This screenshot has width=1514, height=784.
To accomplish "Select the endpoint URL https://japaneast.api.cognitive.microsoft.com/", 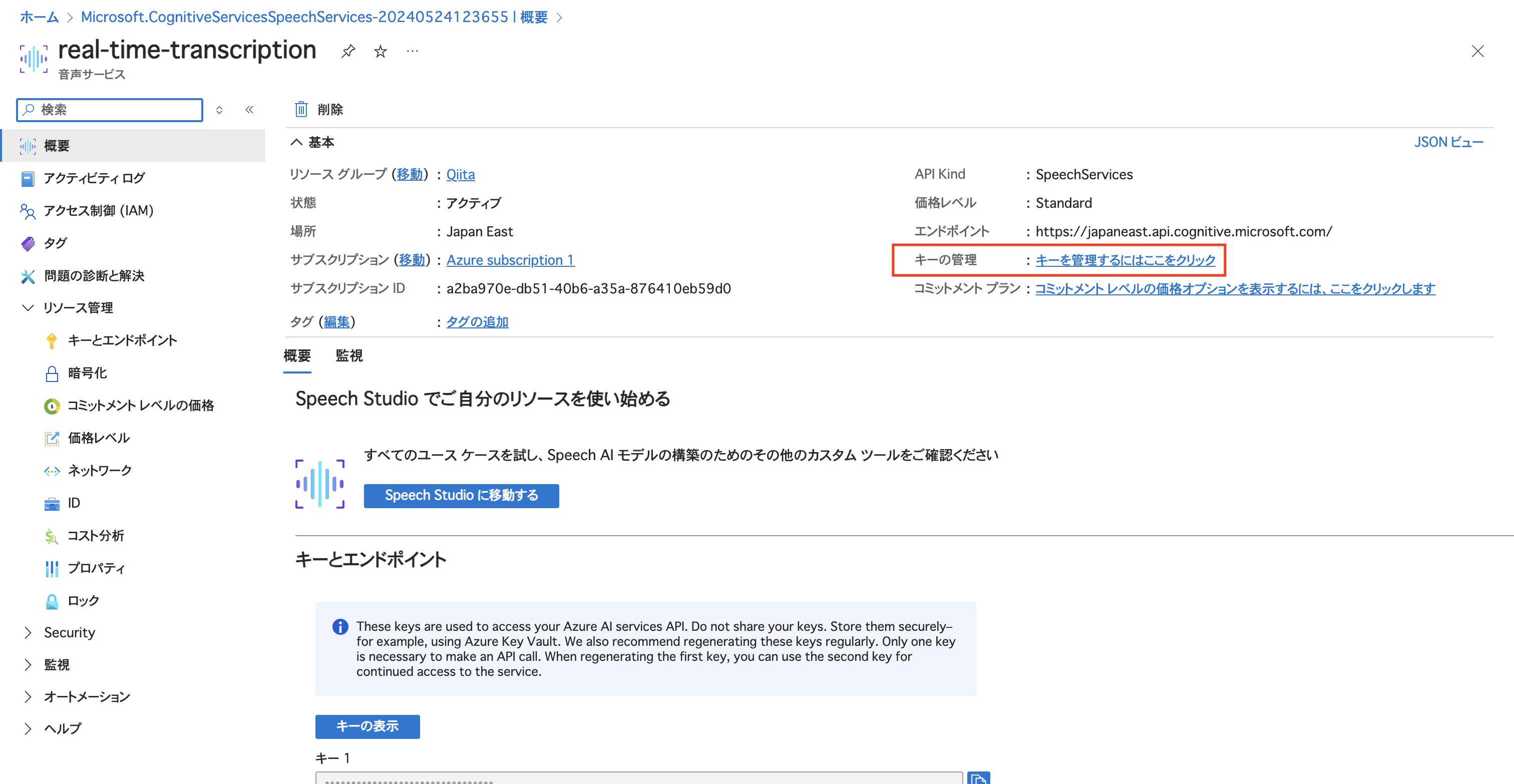I will click(x=1184, y=232).
